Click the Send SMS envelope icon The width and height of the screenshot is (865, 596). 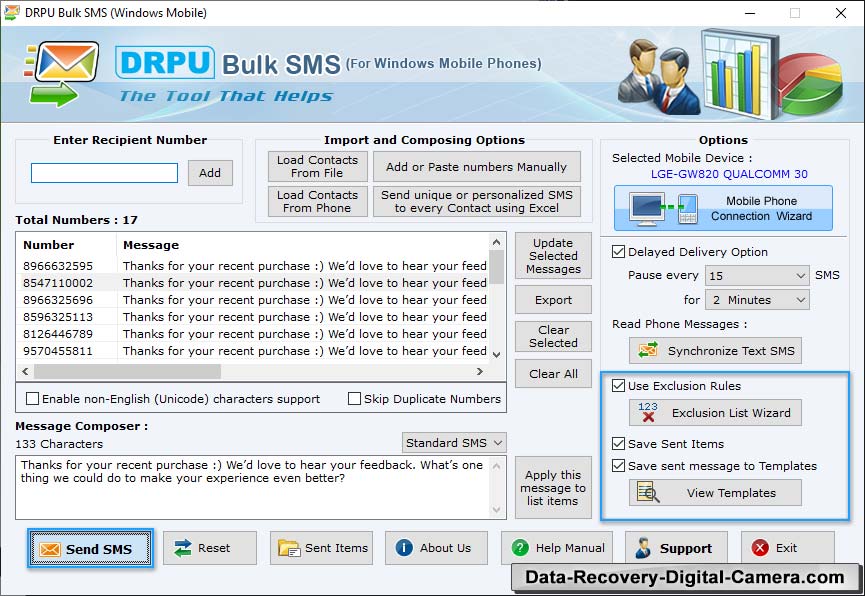[50, 549]
